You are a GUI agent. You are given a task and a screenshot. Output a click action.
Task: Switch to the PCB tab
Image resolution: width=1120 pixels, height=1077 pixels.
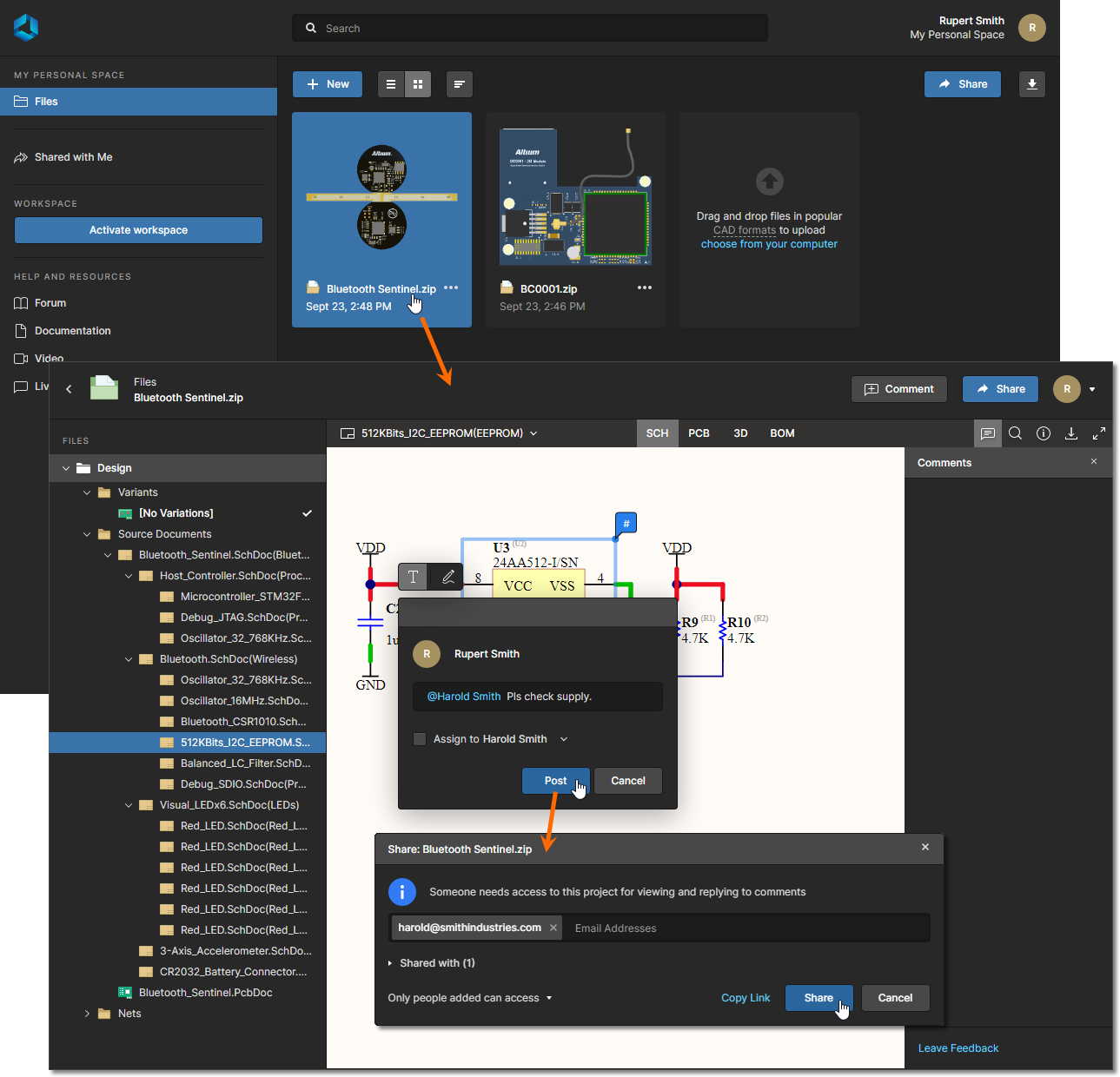[699, 433]
